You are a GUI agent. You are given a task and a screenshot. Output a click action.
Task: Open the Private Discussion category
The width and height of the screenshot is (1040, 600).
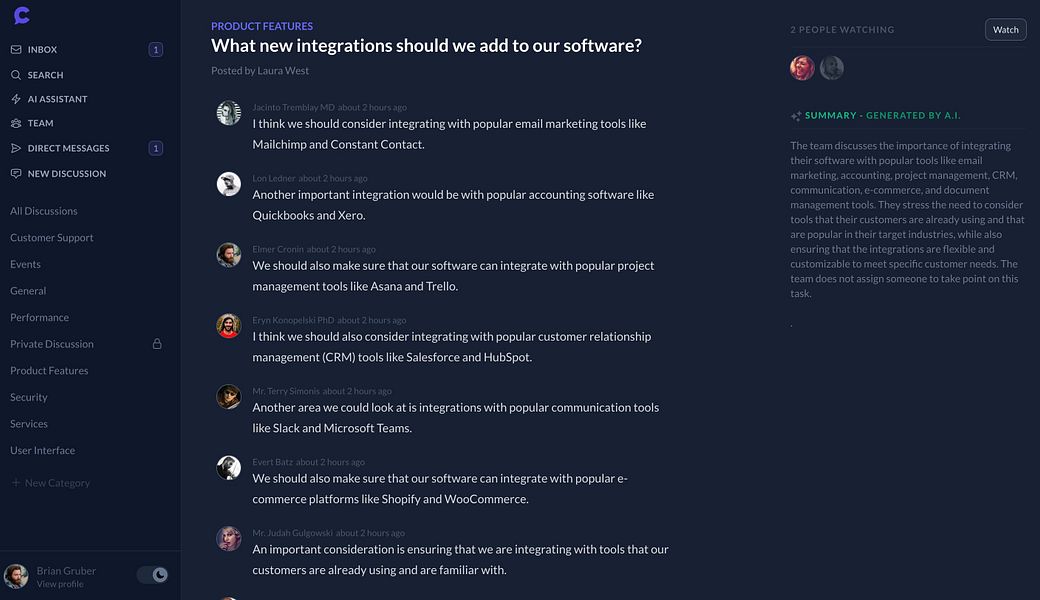[52, 343]
